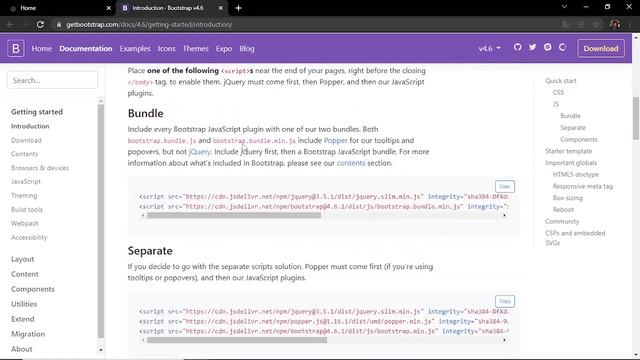Focus the docs Search field
Image resolution: width=640 pixels, height=360 pixels.
coord(52,80)
